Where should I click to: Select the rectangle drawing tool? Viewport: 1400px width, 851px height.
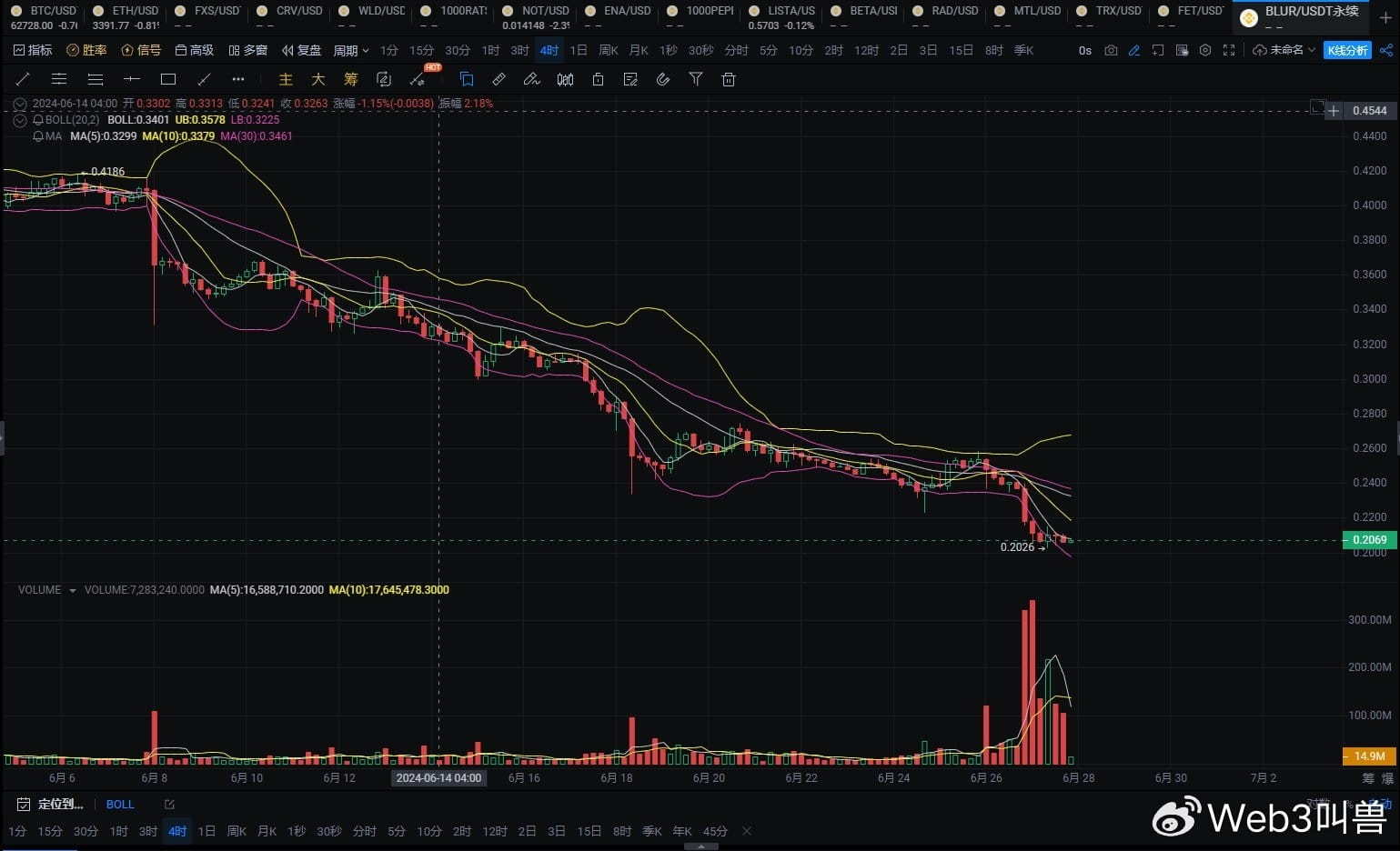[168, 79]
